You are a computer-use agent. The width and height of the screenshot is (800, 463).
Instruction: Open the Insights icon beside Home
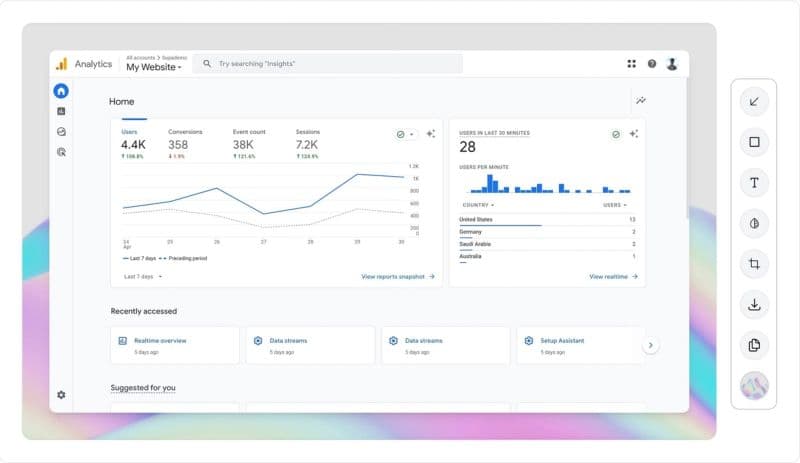641,101
